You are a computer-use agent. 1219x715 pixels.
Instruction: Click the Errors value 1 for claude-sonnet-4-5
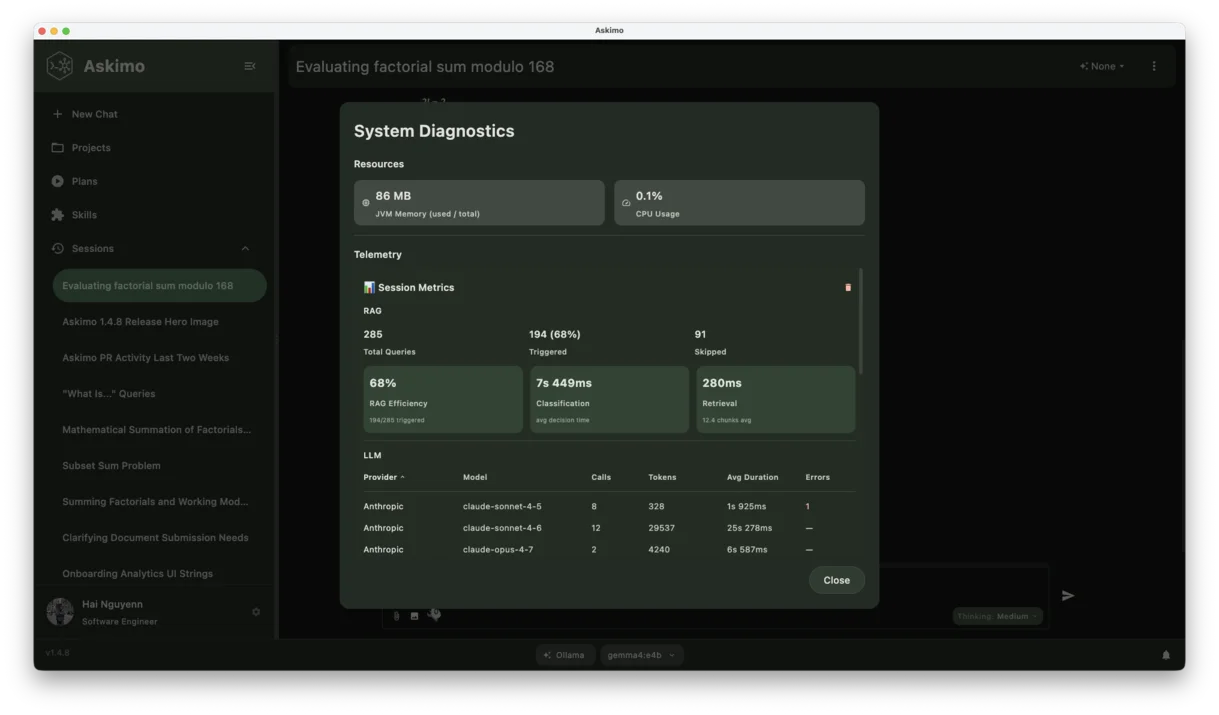pyautogui.click(x=808, y=507)
